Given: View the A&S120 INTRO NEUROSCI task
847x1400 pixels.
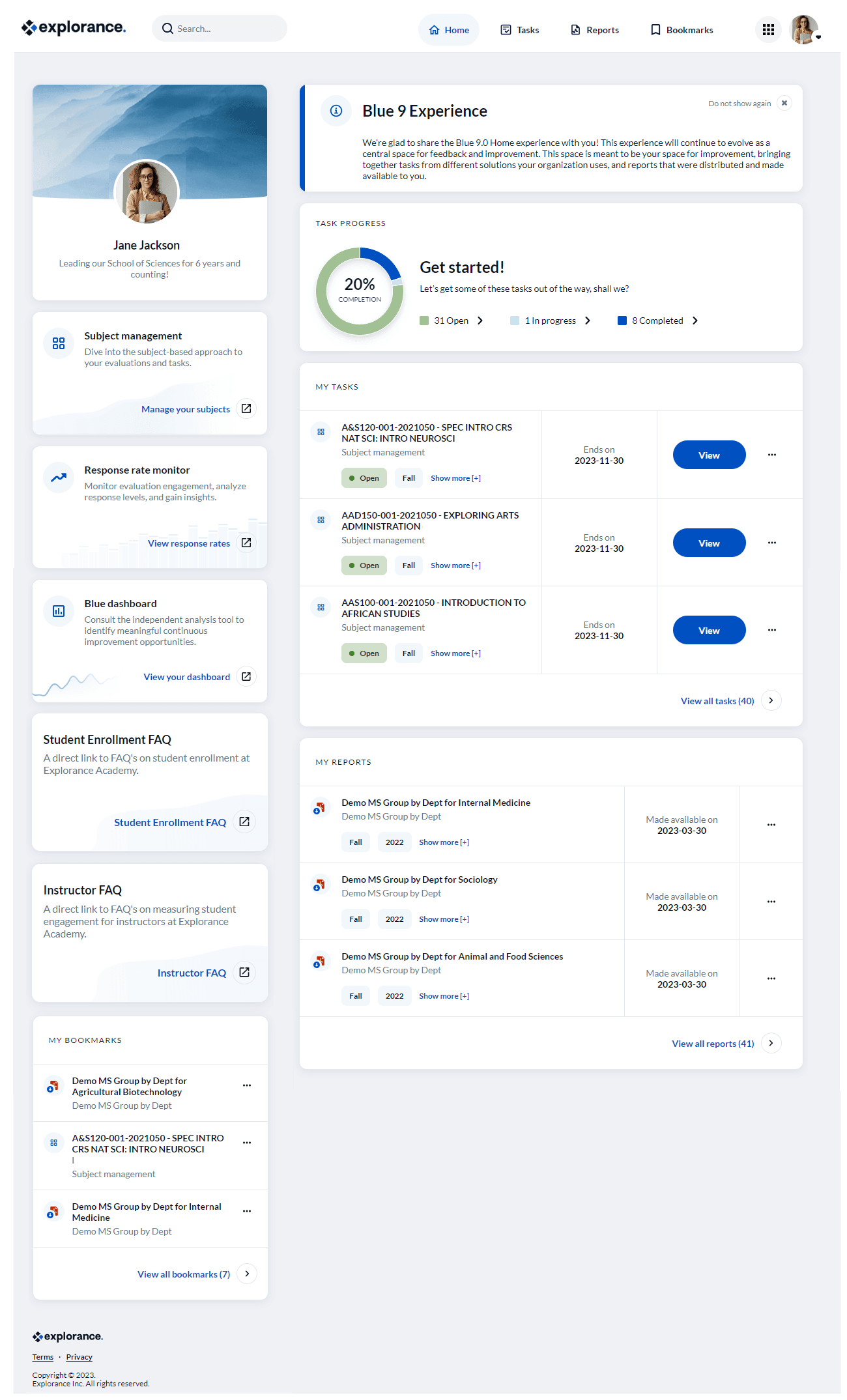Looking at the screenshot, I should tap(709, 455).
